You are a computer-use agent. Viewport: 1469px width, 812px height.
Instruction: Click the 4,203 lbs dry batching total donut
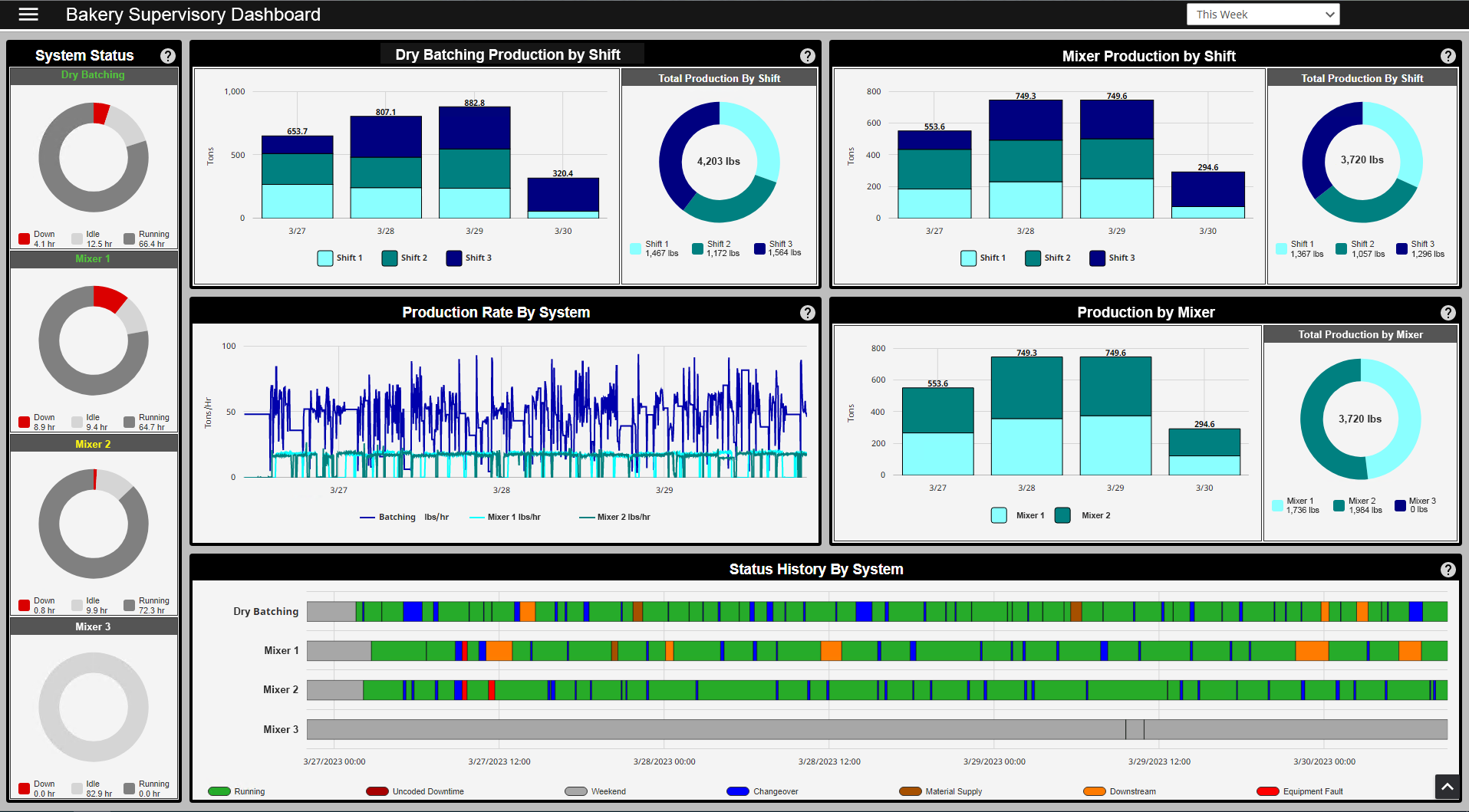point(720,162)
